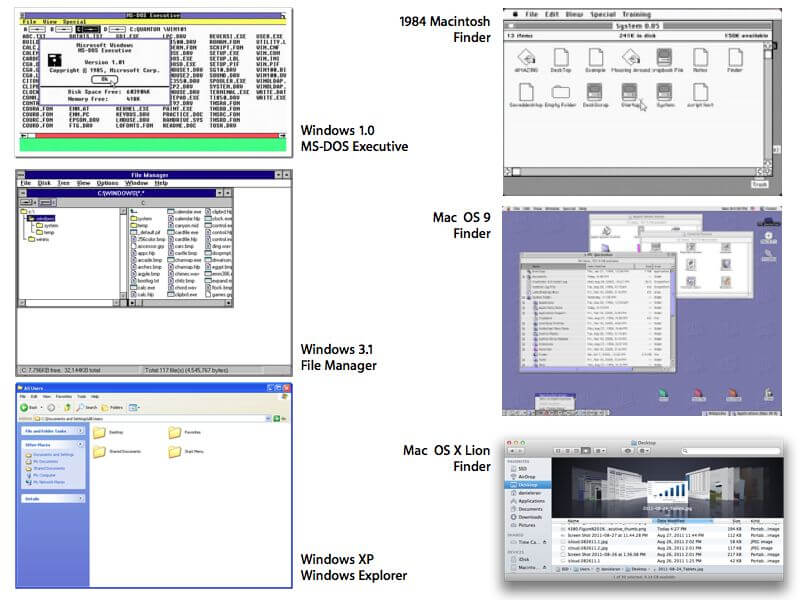
Task: Open the Tree menu in File Manager
Action: [x=64, y=183]
